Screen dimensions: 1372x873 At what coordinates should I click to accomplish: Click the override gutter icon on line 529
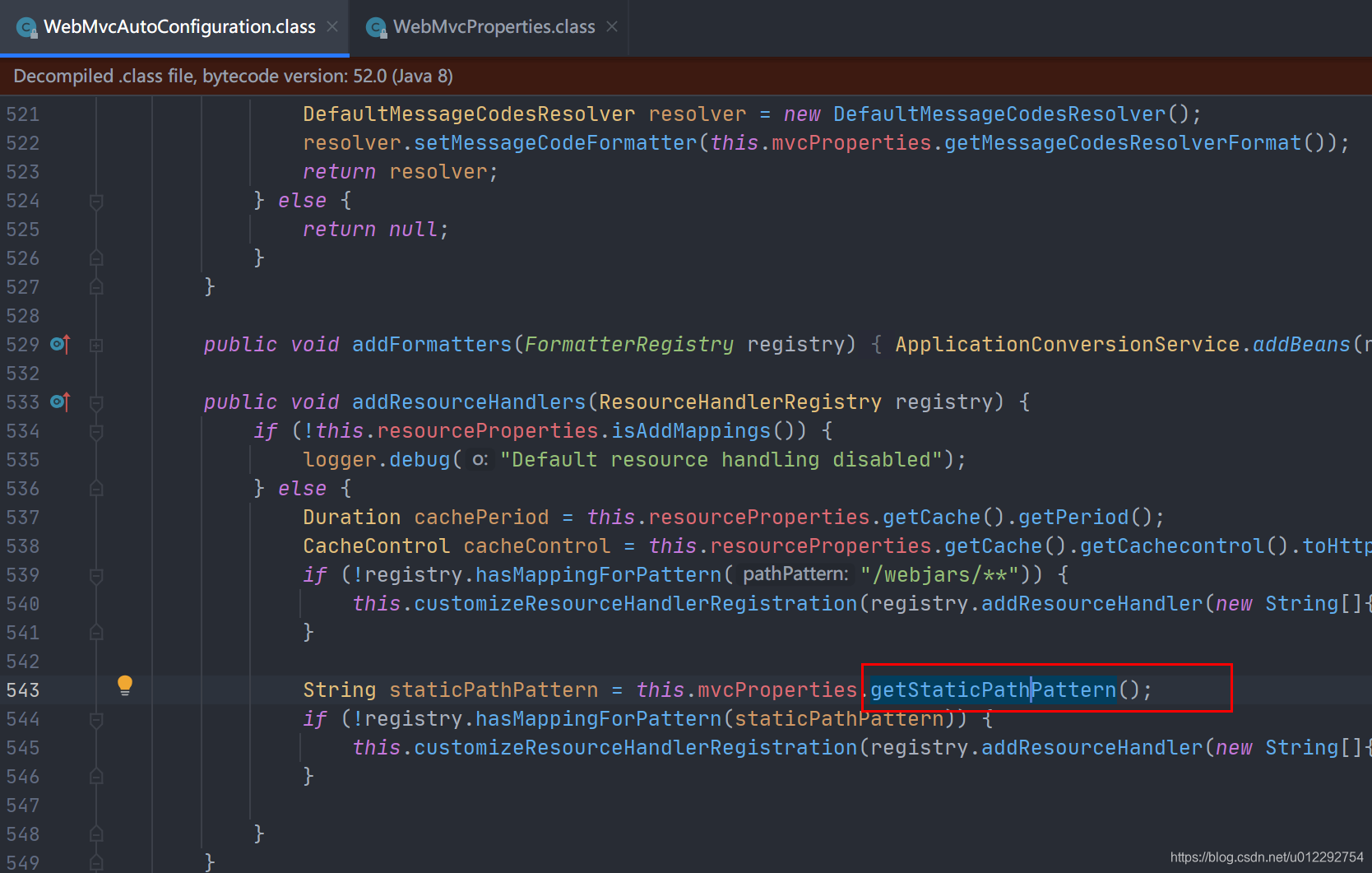pyautogui.click(x=60, y=344)
